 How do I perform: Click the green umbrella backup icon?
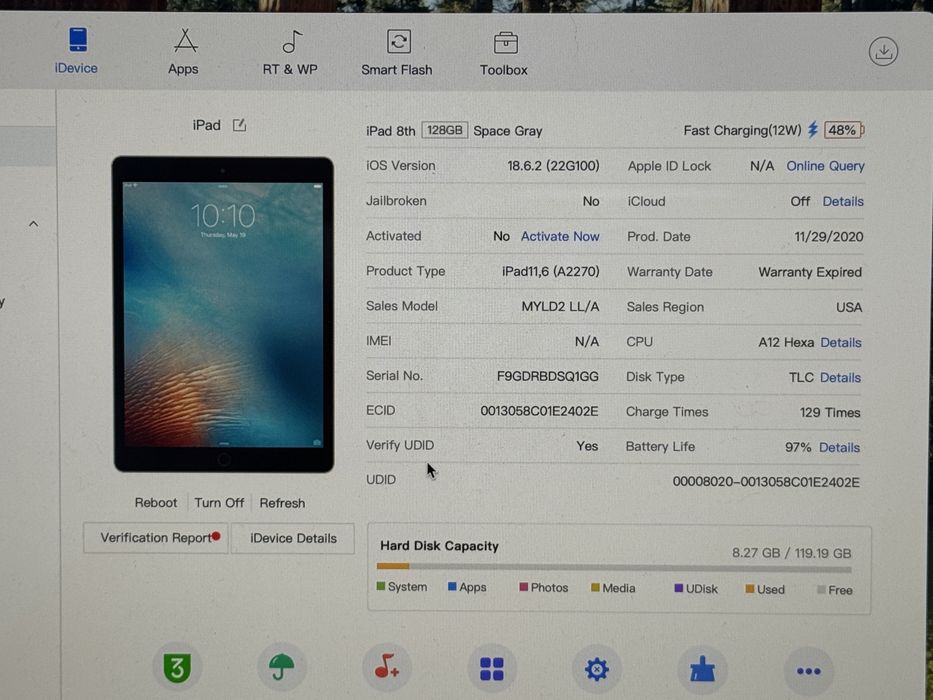[x=281, y=667]
